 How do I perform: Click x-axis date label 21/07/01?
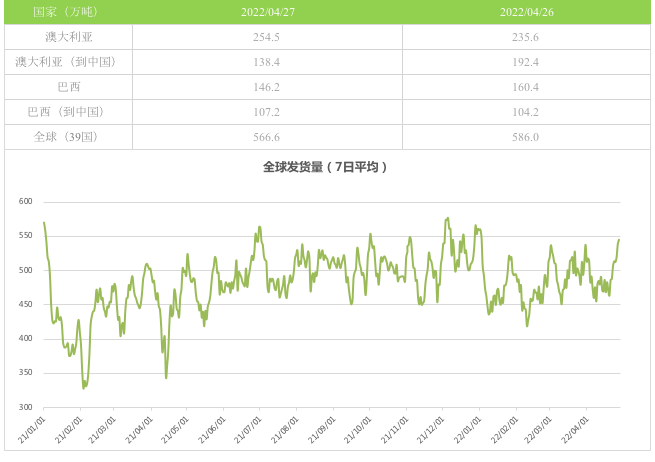(247, 430)
